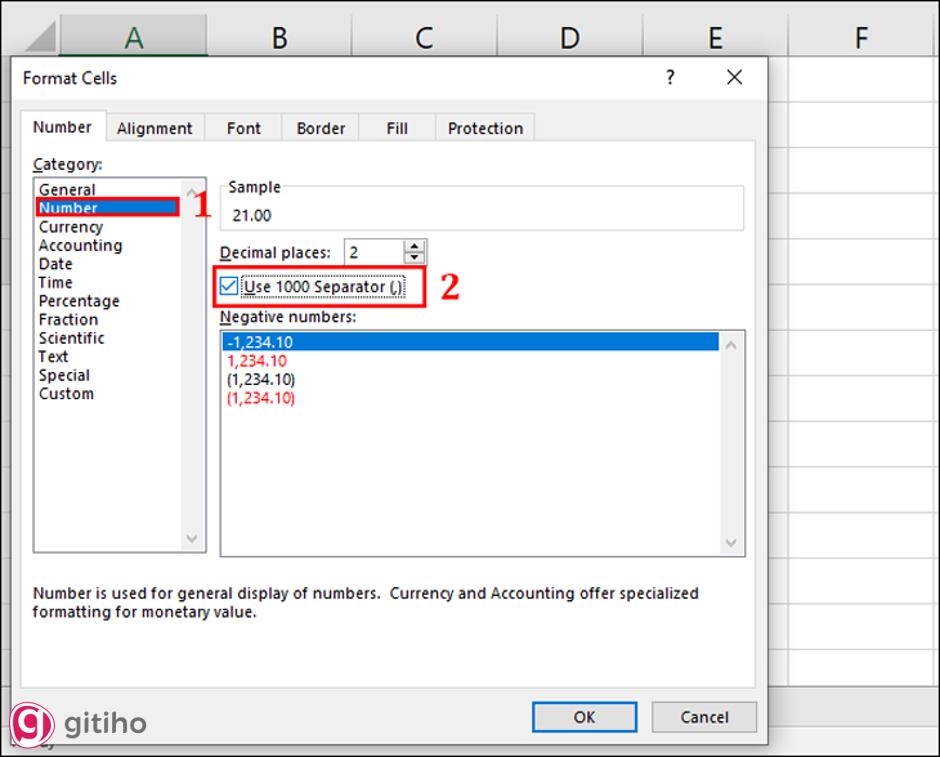Switch to the Border tab
Image resolution: width=940 pixels, height=757 pixels.
[x=321, y=128]
